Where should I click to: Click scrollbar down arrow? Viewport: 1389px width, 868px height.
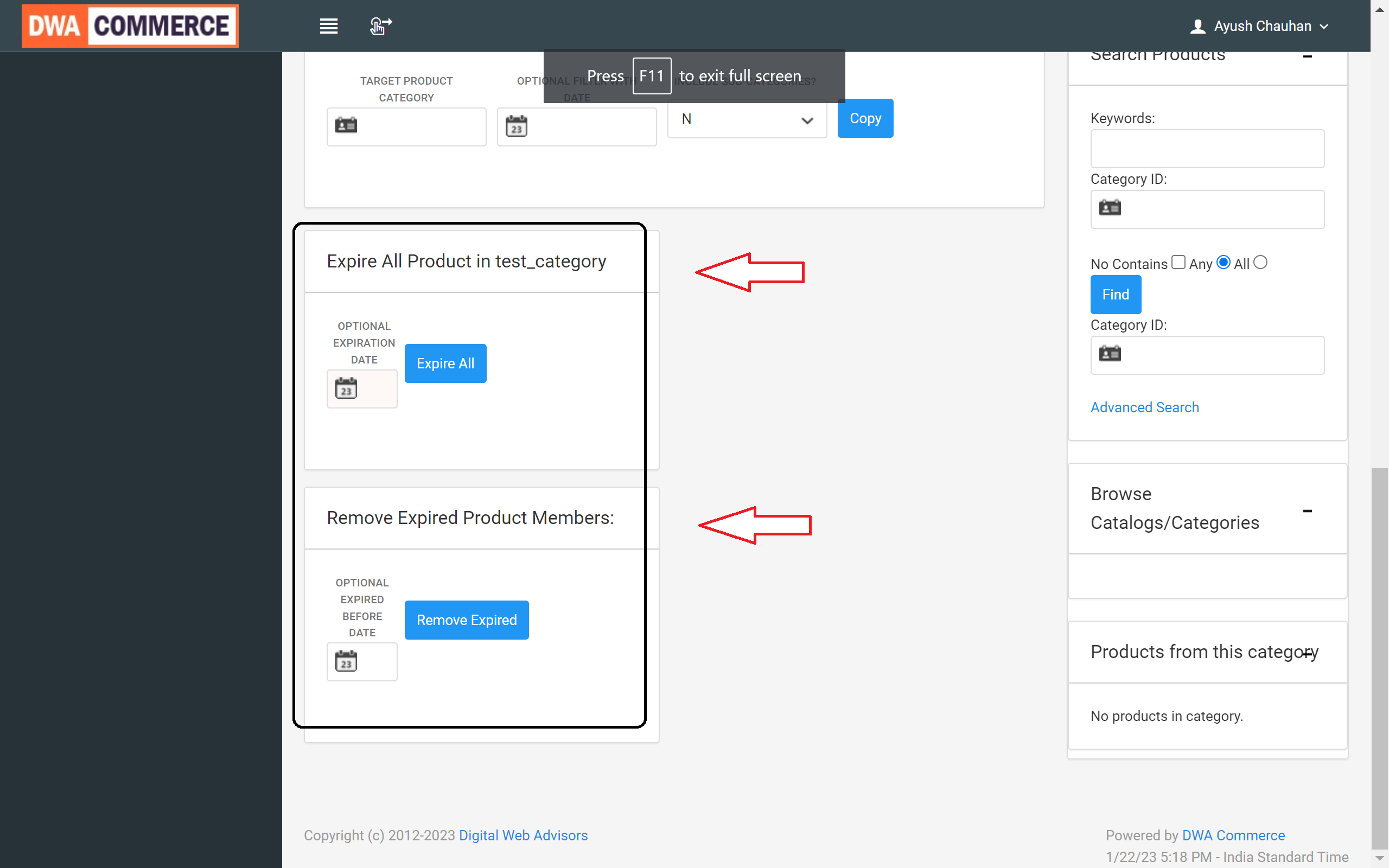click(x=1379, y=858)
